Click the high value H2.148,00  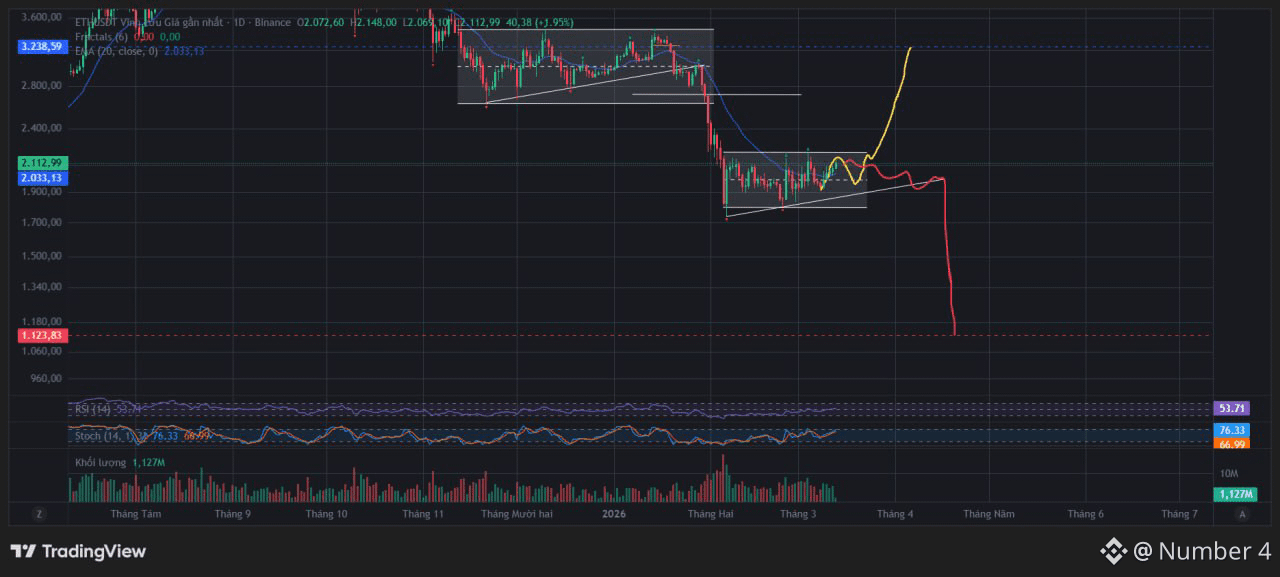click(373, 22)
